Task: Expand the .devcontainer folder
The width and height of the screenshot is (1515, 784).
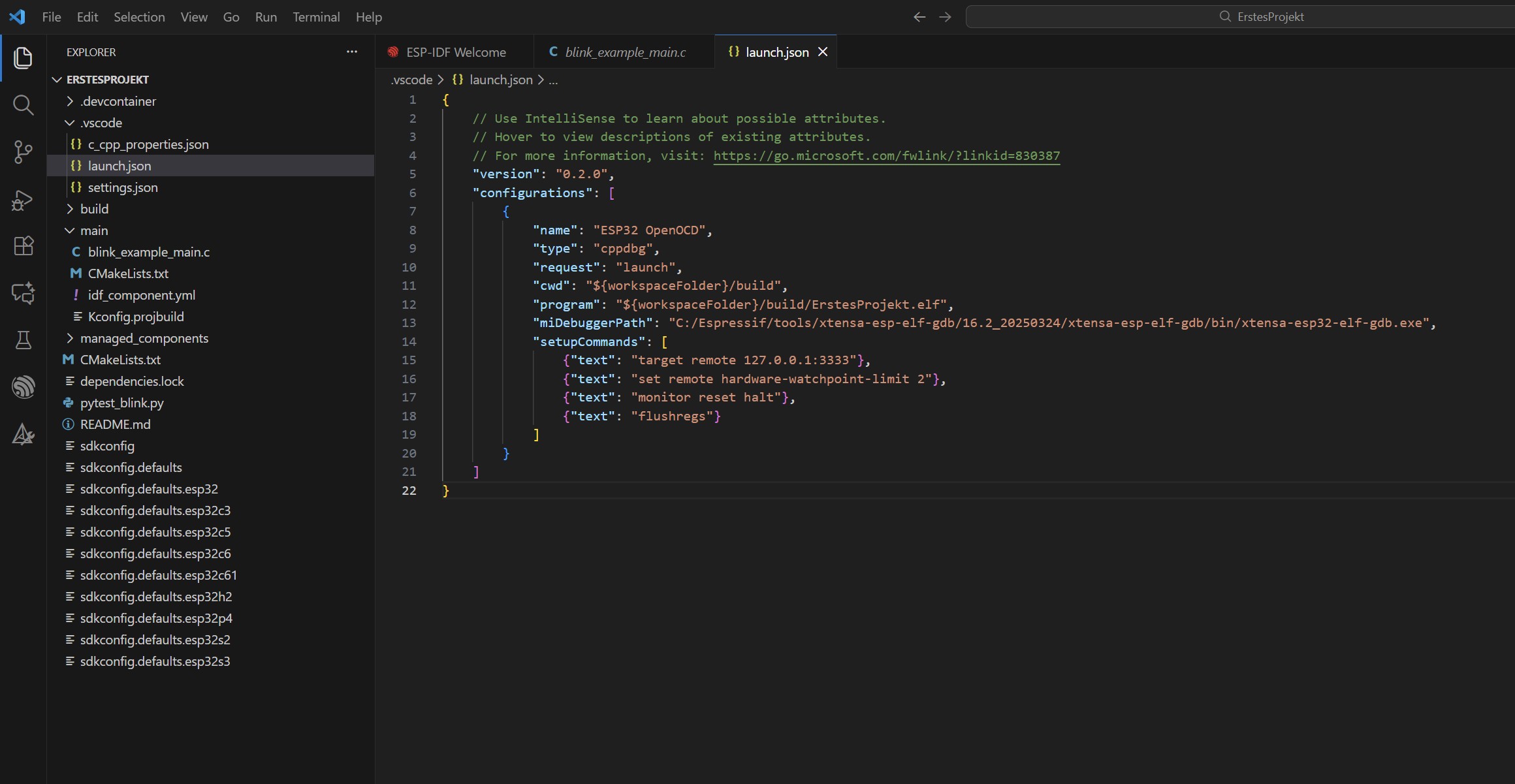Action: [x=118, y=101]
